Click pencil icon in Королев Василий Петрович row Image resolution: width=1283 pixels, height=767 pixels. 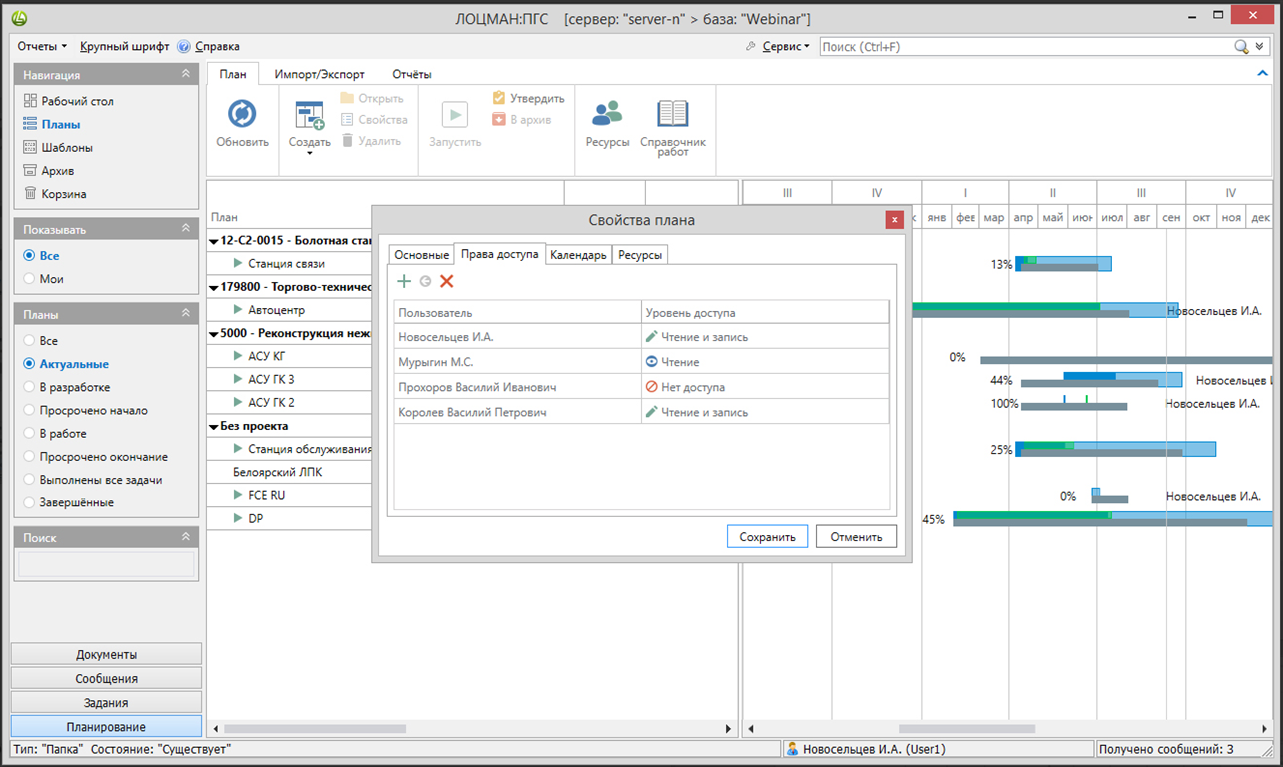[651, 412]
